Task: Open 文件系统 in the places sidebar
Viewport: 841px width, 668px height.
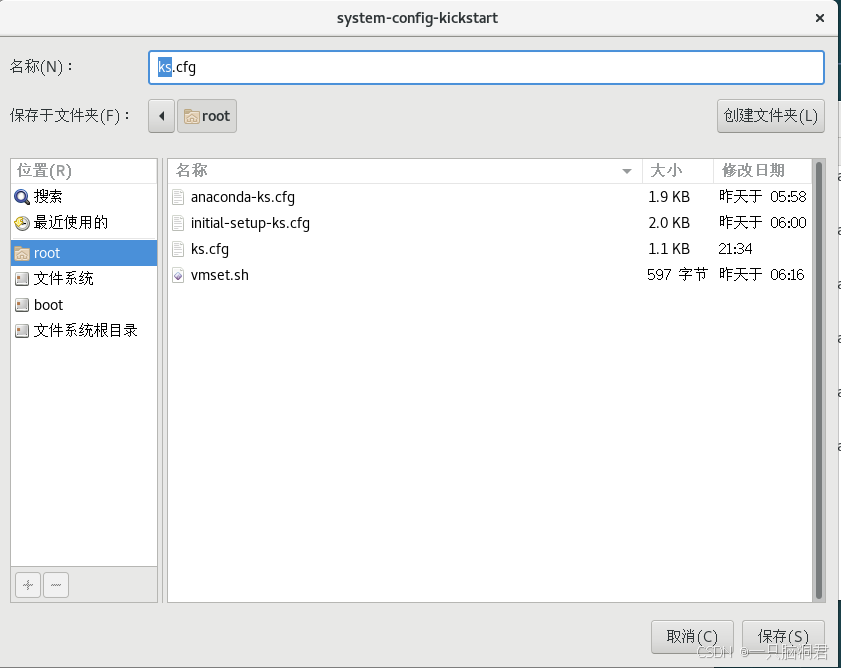Action: pyautogui.click(x=84, y=279)
